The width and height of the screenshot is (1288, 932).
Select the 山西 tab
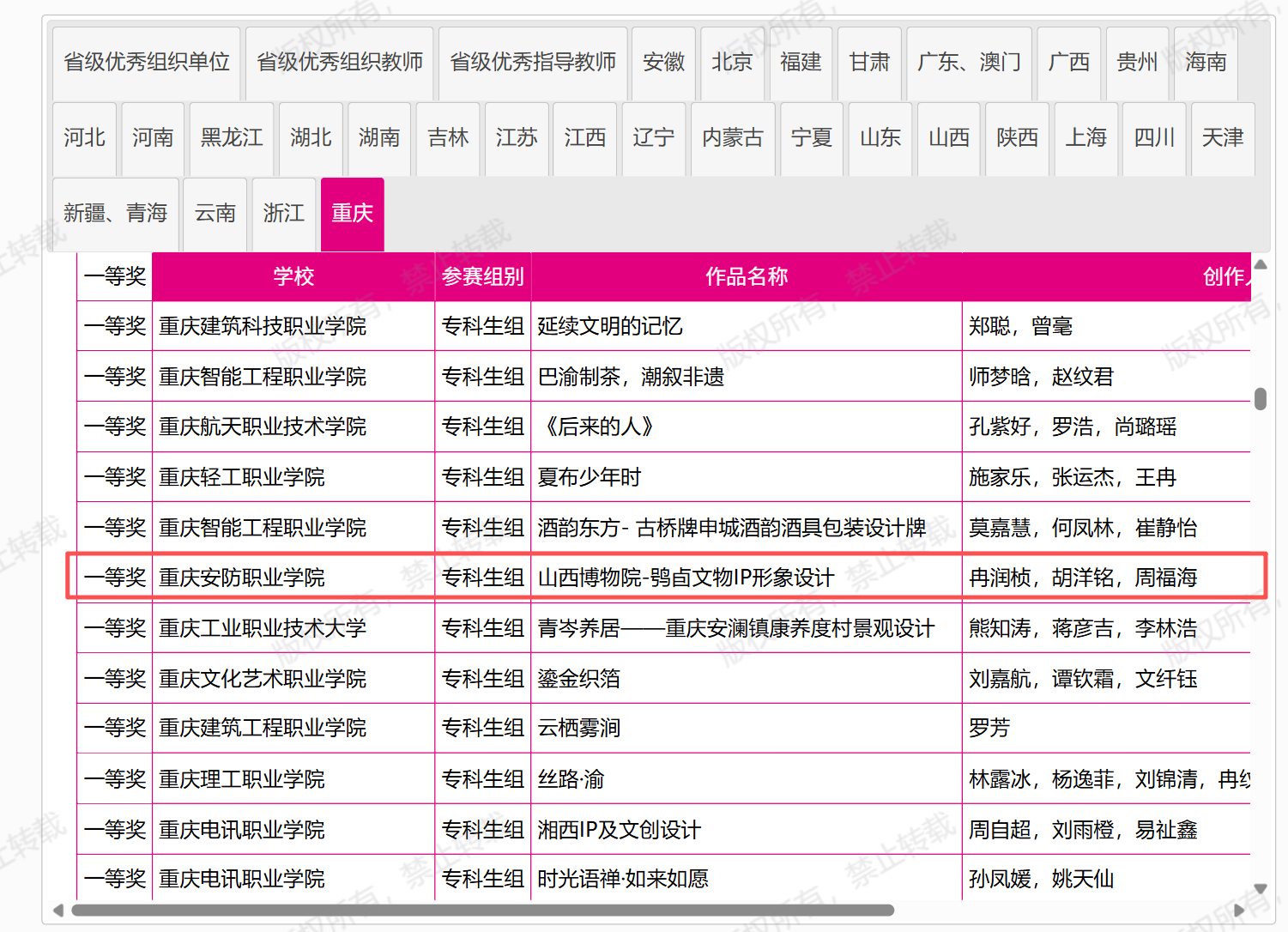[x=949, y=138]
